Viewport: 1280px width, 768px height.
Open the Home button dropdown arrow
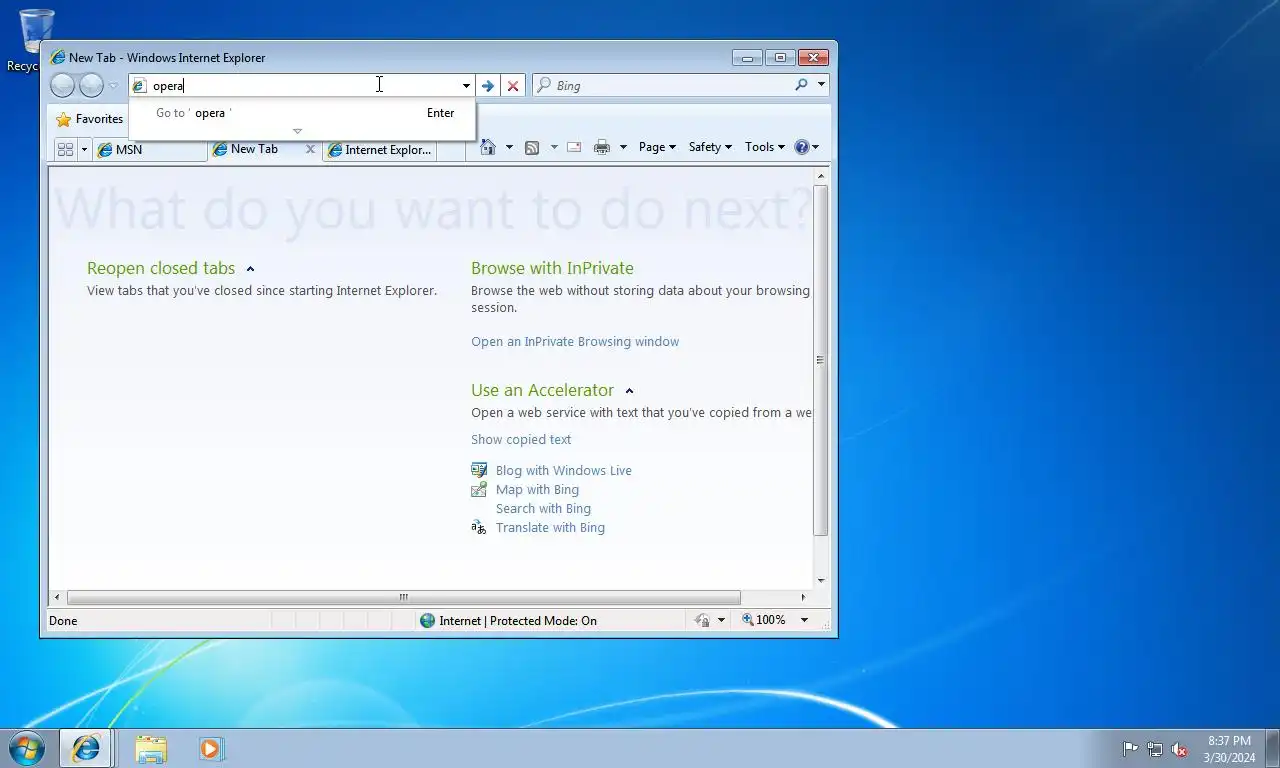click(x=509, y=147)
